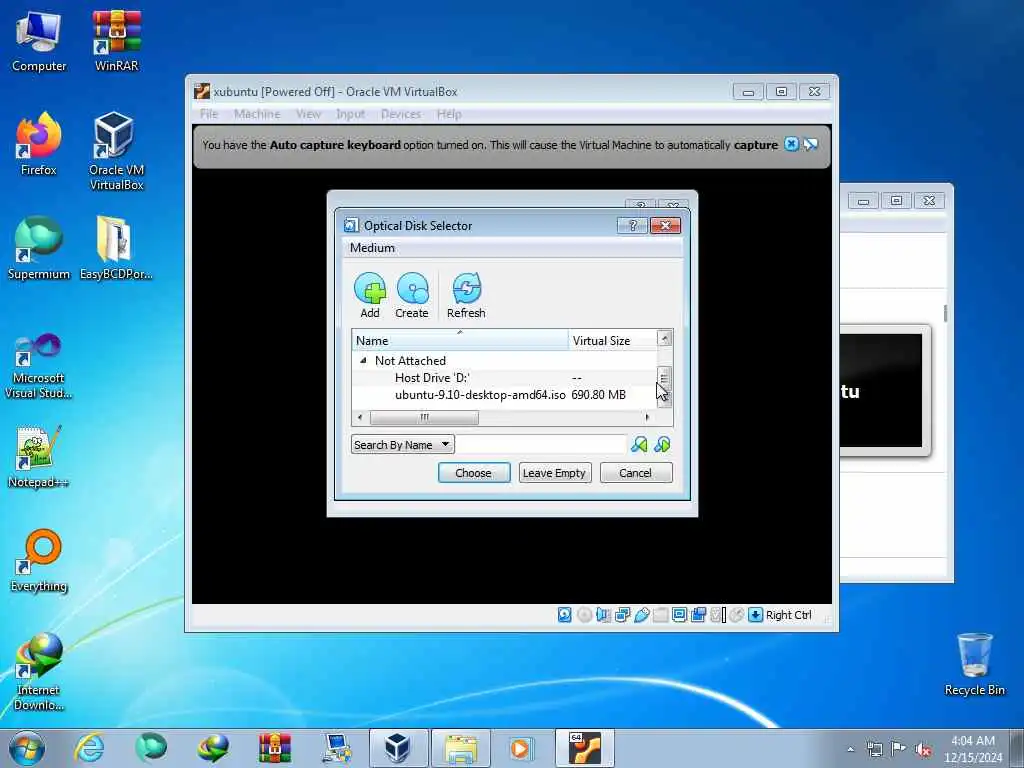Select Microsoft Visual Studio desktop icon
This screenshot has width=1024, height=768.
click(39, 366)
